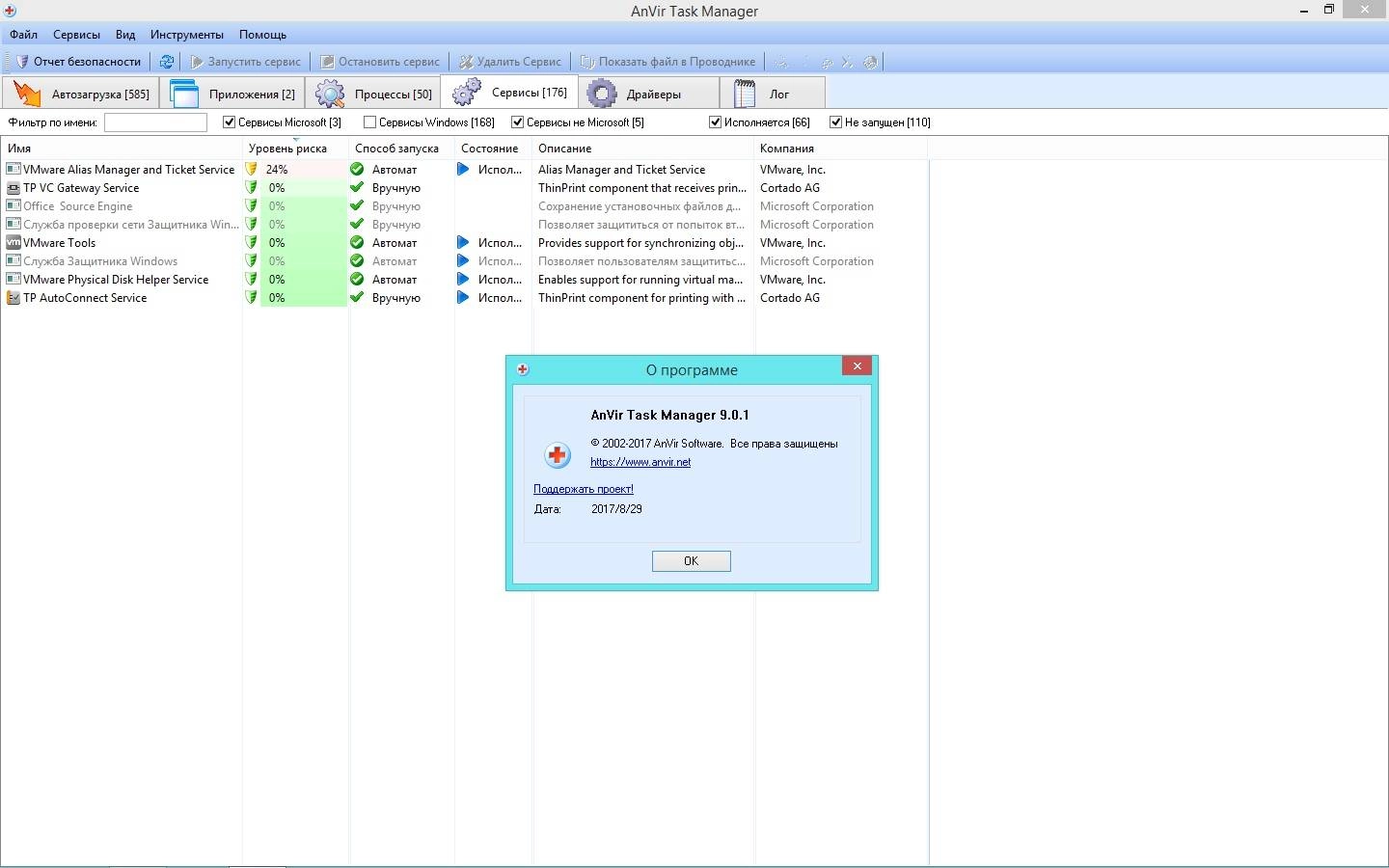The image size is (1389, 868).
Task: Select Служба Защитника Windows row
Action: pos(464,261)
